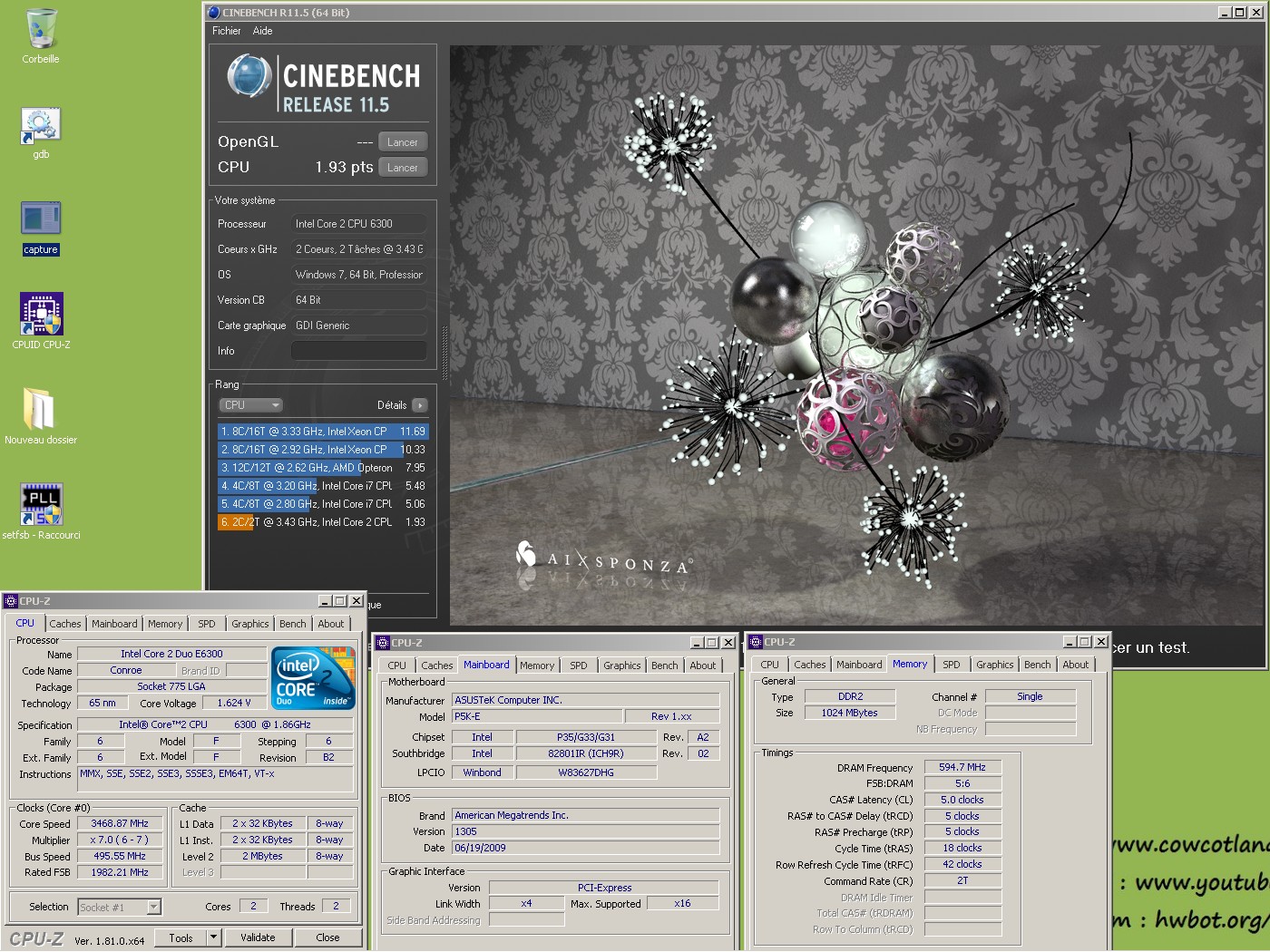Select ranking row 12C/12T AMD Opteron
Image resolution: width=1270 pixels, height=952 pixels.
(323, 468)
